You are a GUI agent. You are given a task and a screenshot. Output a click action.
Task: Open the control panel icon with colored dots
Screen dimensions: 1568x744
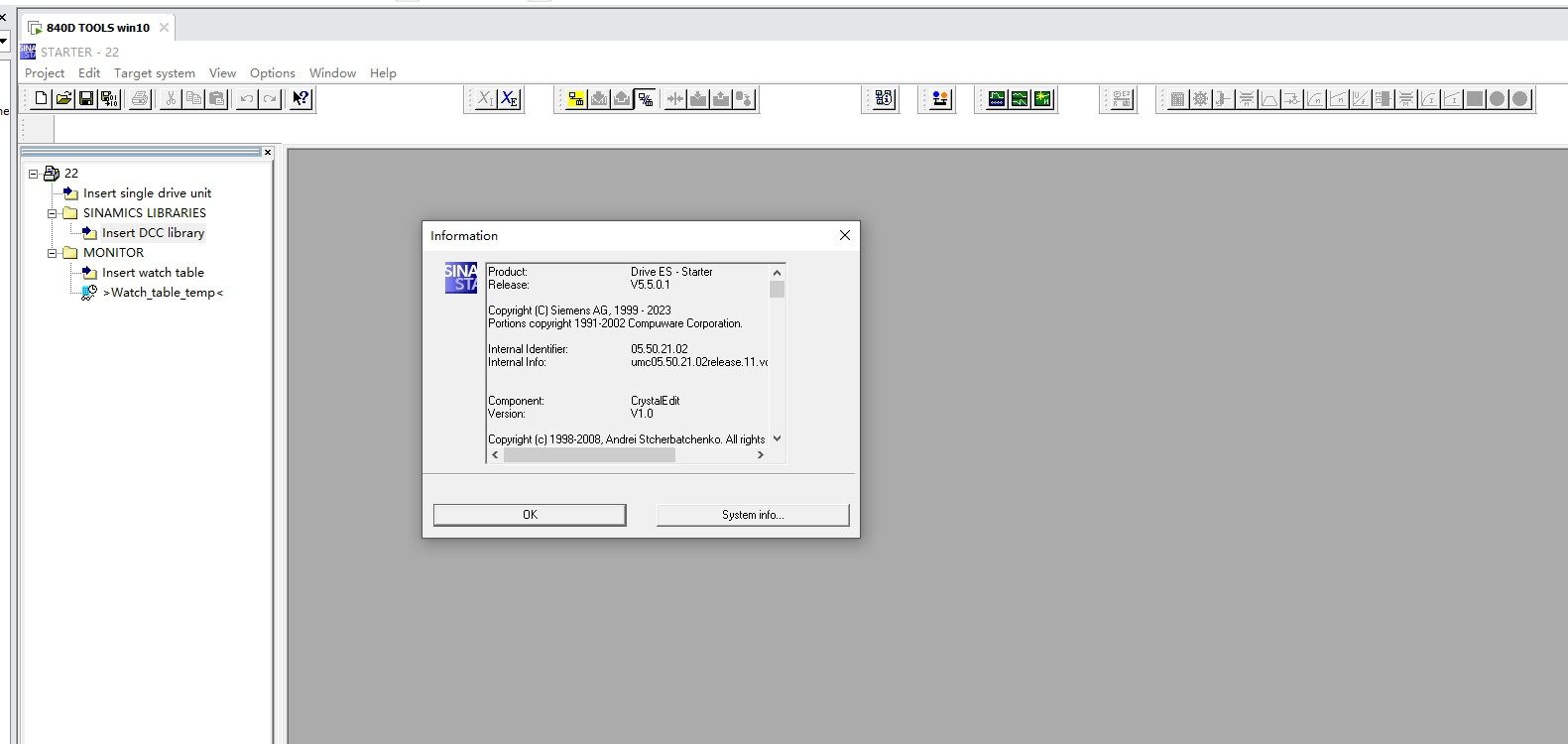[x=939, y=98]
